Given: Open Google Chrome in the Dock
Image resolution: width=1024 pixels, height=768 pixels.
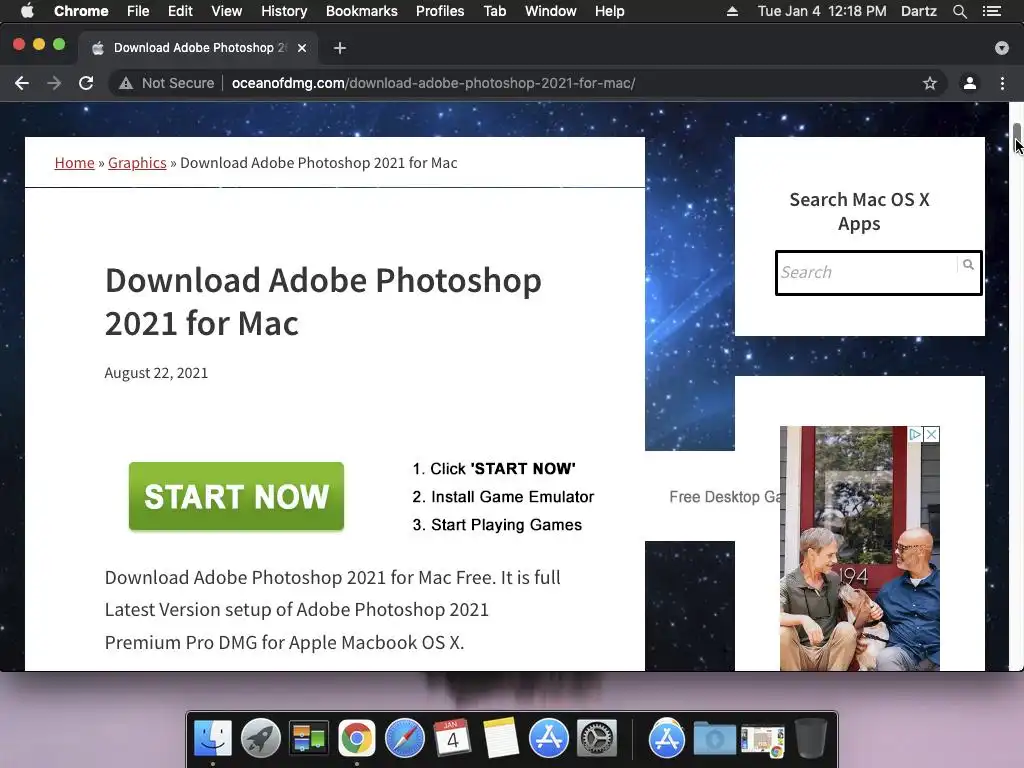Looking at the screenshot, I should [x=357, y=738].
